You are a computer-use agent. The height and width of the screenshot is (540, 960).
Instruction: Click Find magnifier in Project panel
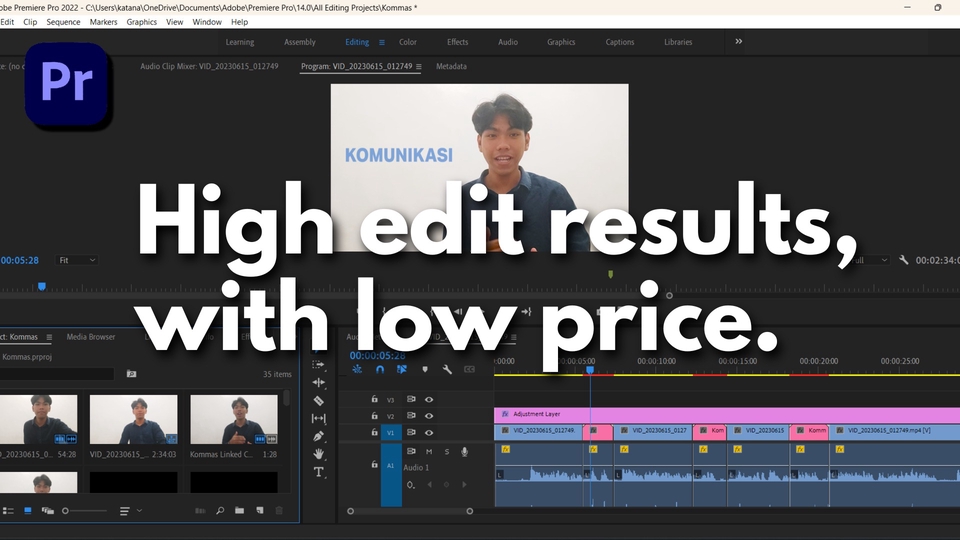pyautogui.click(x=220, y=511)
